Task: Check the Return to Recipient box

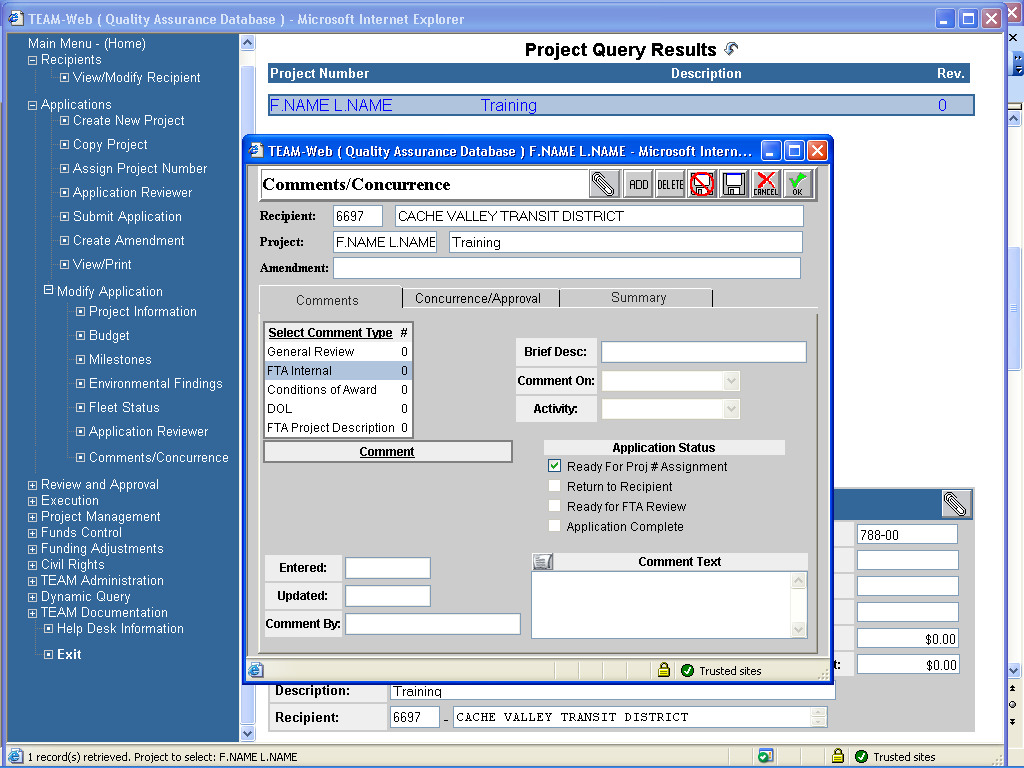Action: coord(554,486)
